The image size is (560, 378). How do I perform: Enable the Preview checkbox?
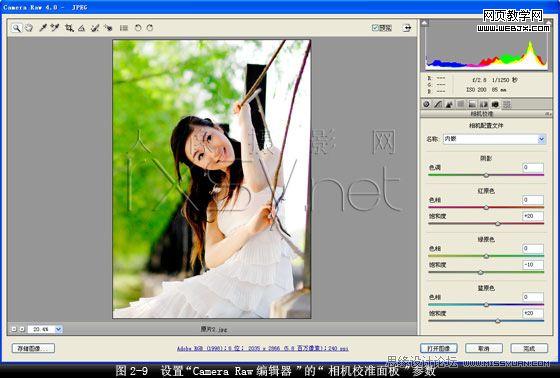tap(375, 28)
